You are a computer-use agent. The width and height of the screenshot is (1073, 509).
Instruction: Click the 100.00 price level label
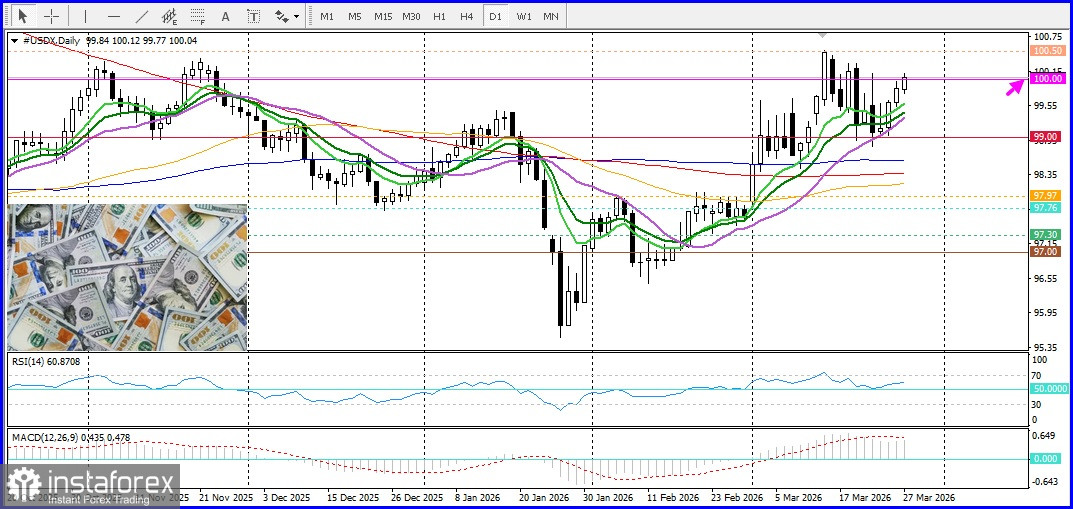(1047, 78)
